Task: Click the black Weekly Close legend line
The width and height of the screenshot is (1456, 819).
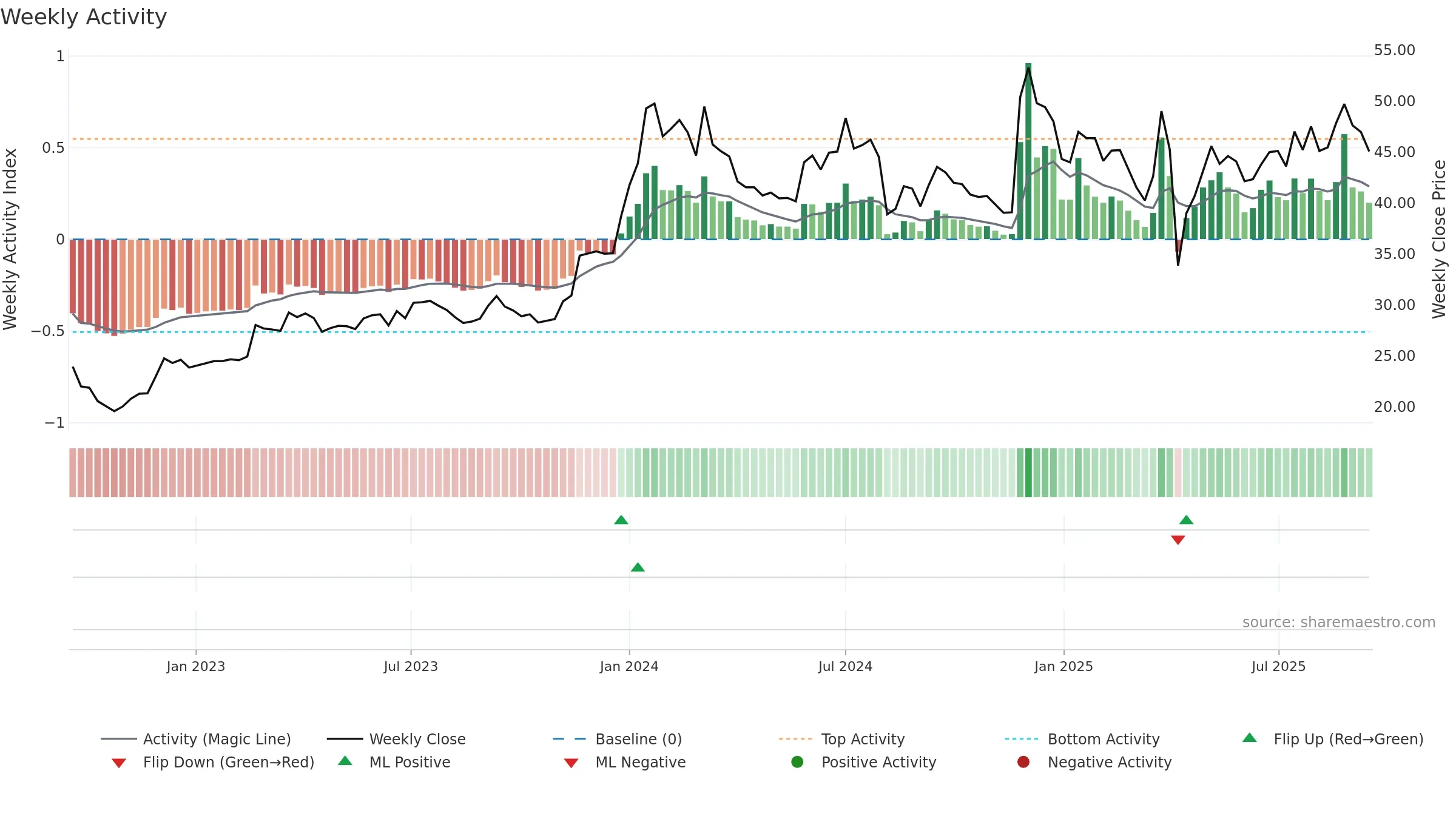Action: pos(345,739)
